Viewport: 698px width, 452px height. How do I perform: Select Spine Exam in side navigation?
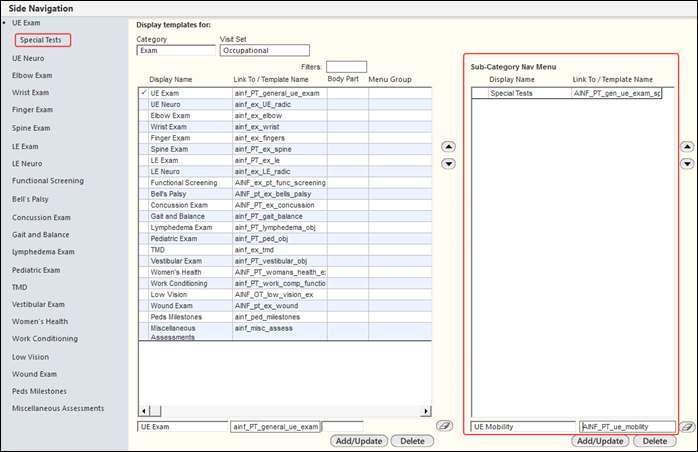tap(31, 128)
